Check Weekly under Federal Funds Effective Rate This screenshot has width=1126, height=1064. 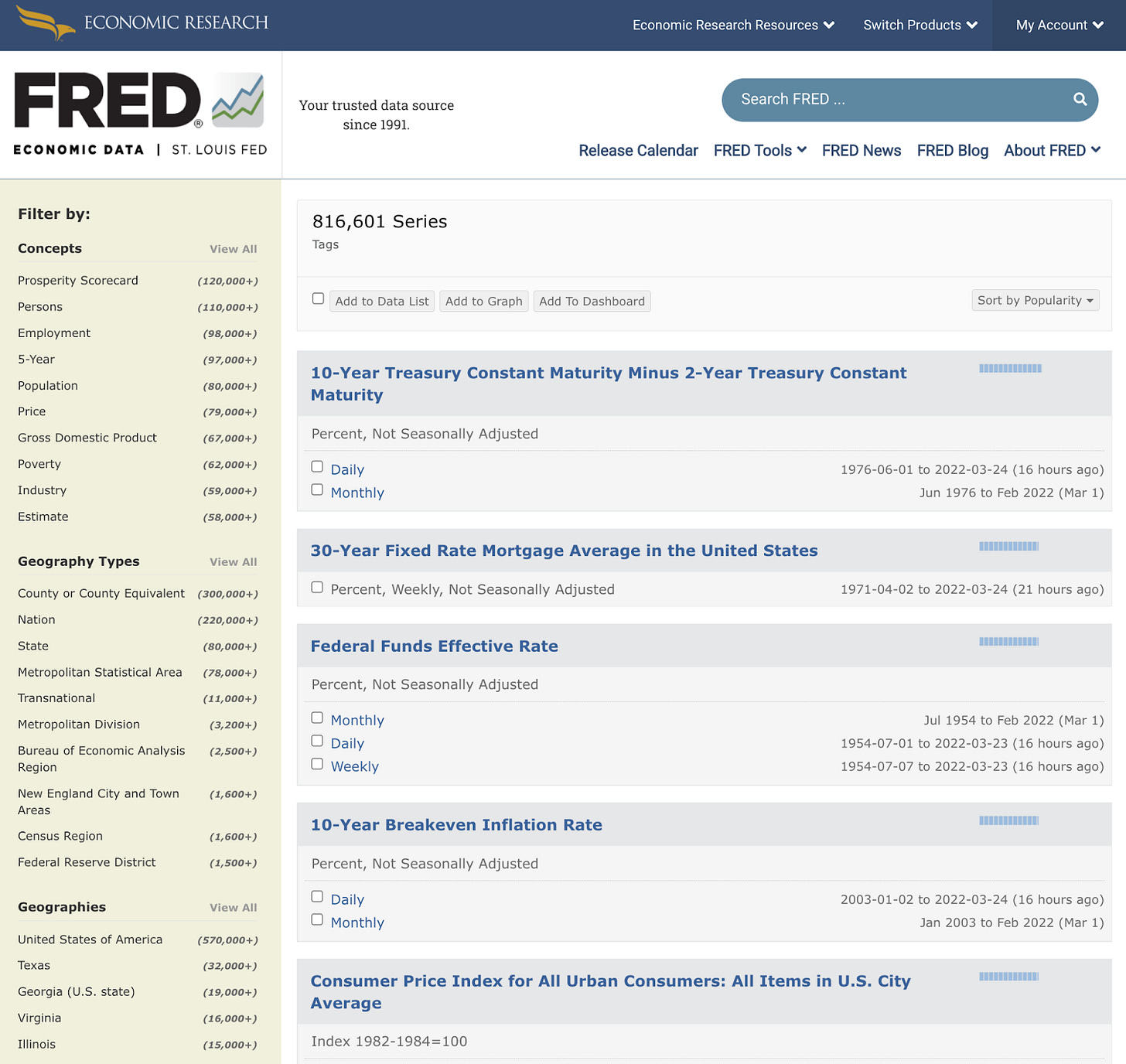tap(317, 764)
